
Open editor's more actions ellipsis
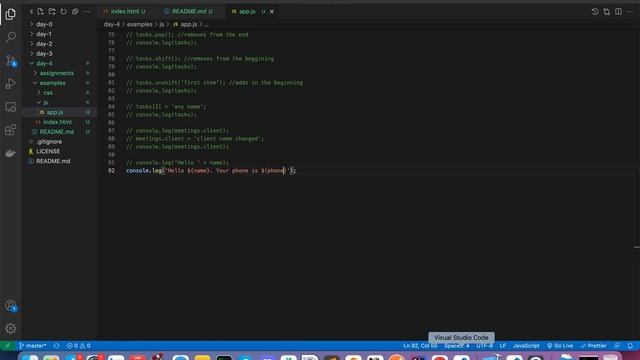[x=630, y=12]
